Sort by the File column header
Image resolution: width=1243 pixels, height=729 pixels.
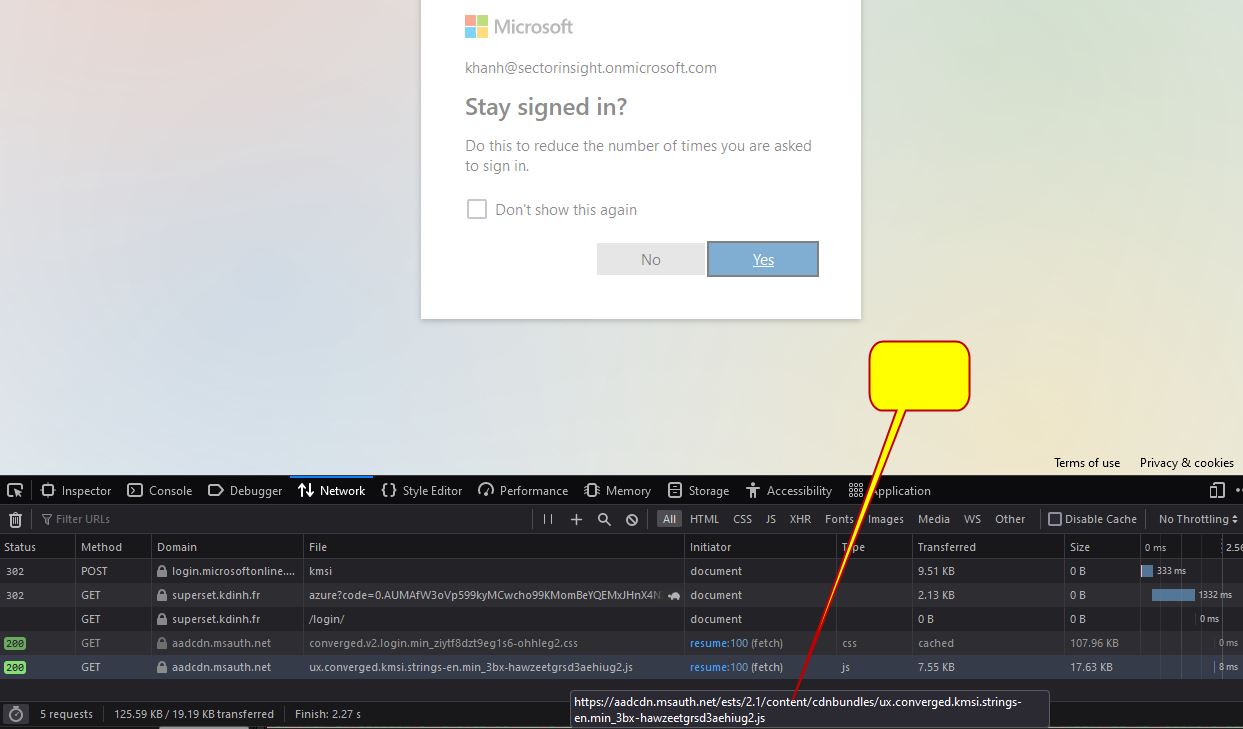(x=495, y=547)
